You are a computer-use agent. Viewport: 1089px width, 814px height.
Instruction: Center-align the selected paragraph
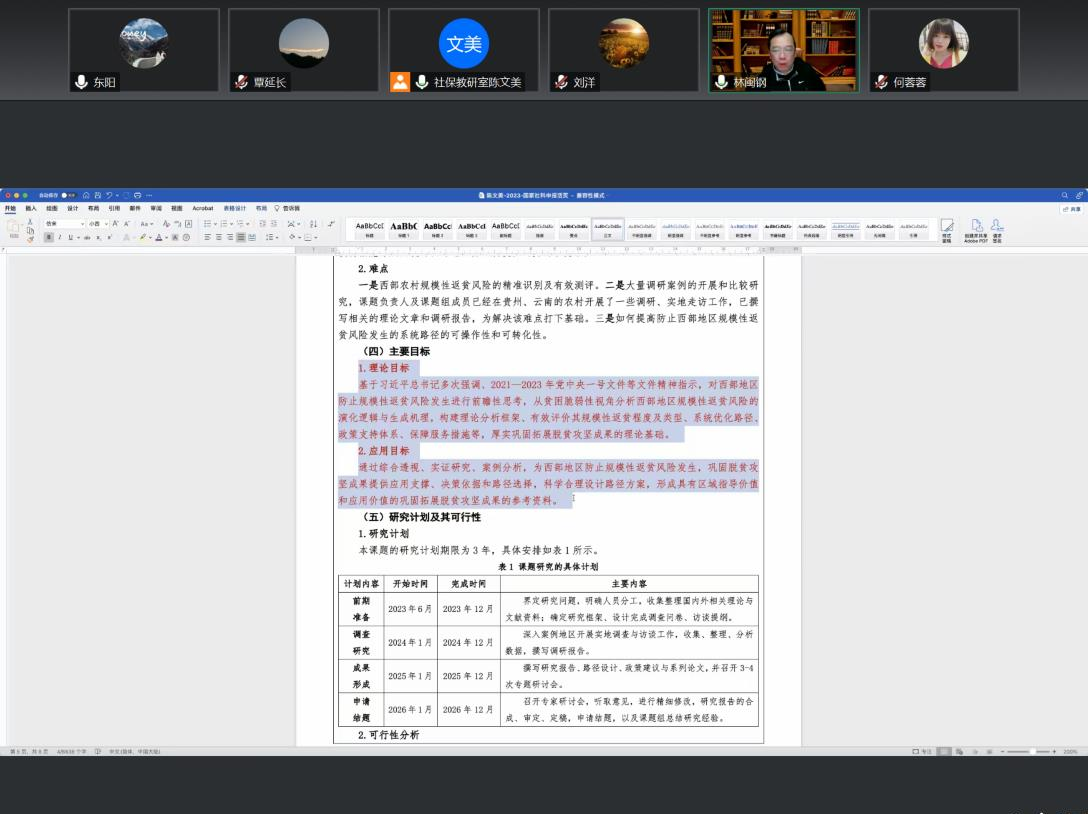[218, 237]
